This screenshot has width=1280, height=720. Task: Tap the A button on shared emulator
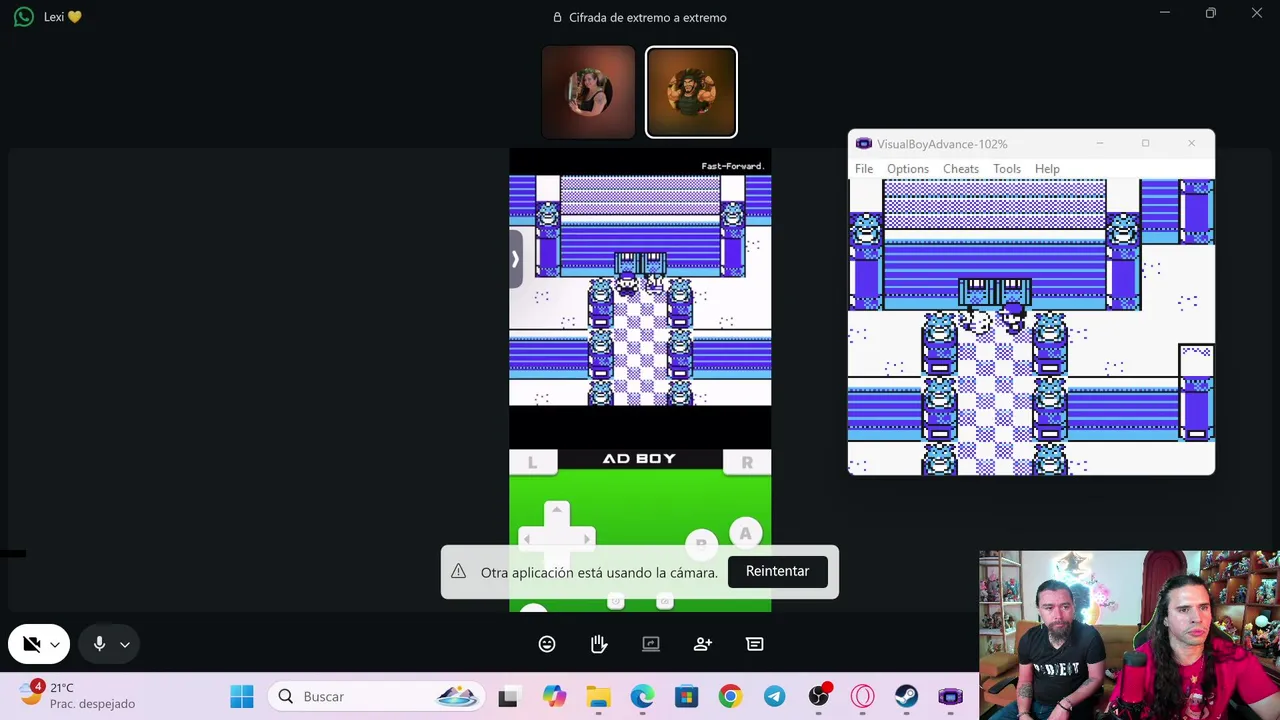click(x=745, y=533)
